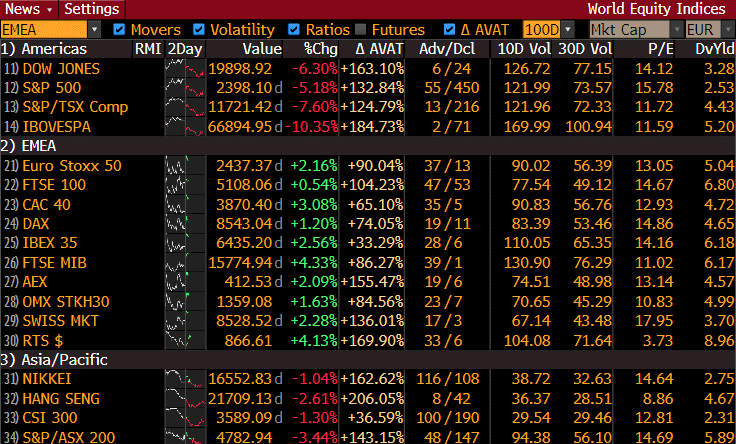Collapse the 3) Asia/Pacific section
Viewport: 736px width, 444px height.
(x=54, y=360)
